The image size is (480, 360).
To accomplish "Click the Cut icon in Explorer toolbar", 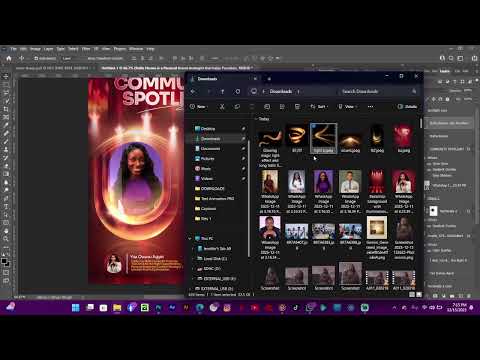I will tap(222, 107).
